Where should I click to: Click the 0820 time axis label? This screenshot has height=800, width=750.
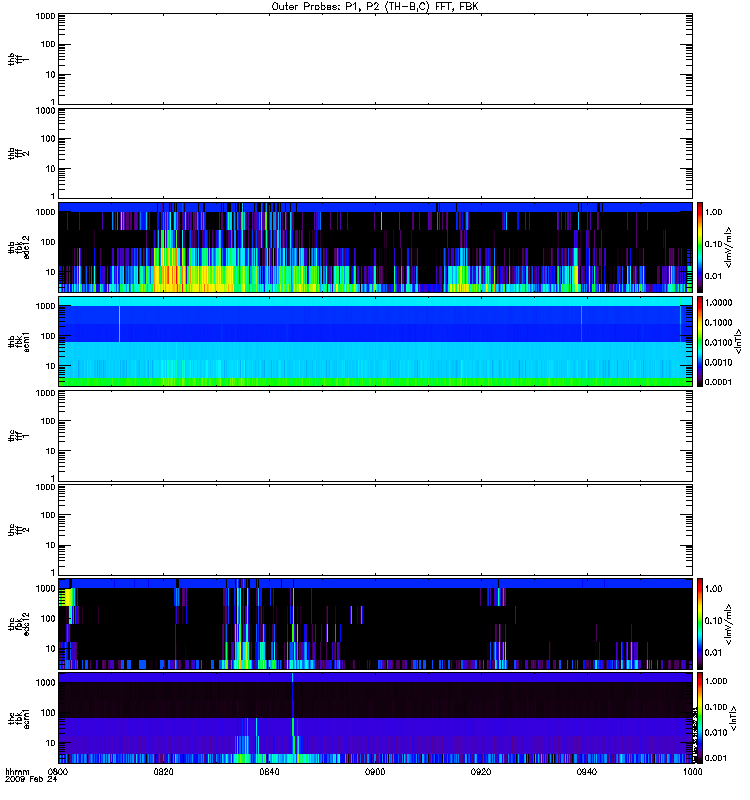click(x=163, y=772)
